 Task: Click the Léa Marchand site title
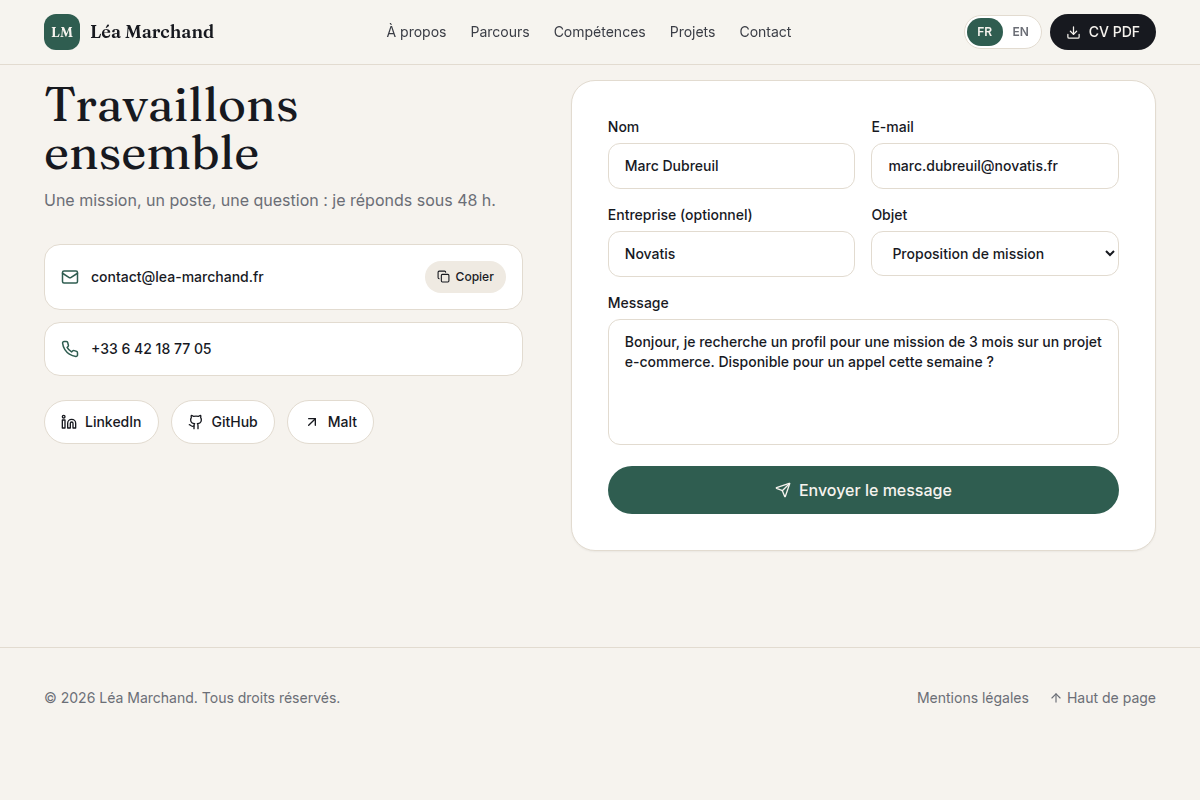(x=152, y=32)
